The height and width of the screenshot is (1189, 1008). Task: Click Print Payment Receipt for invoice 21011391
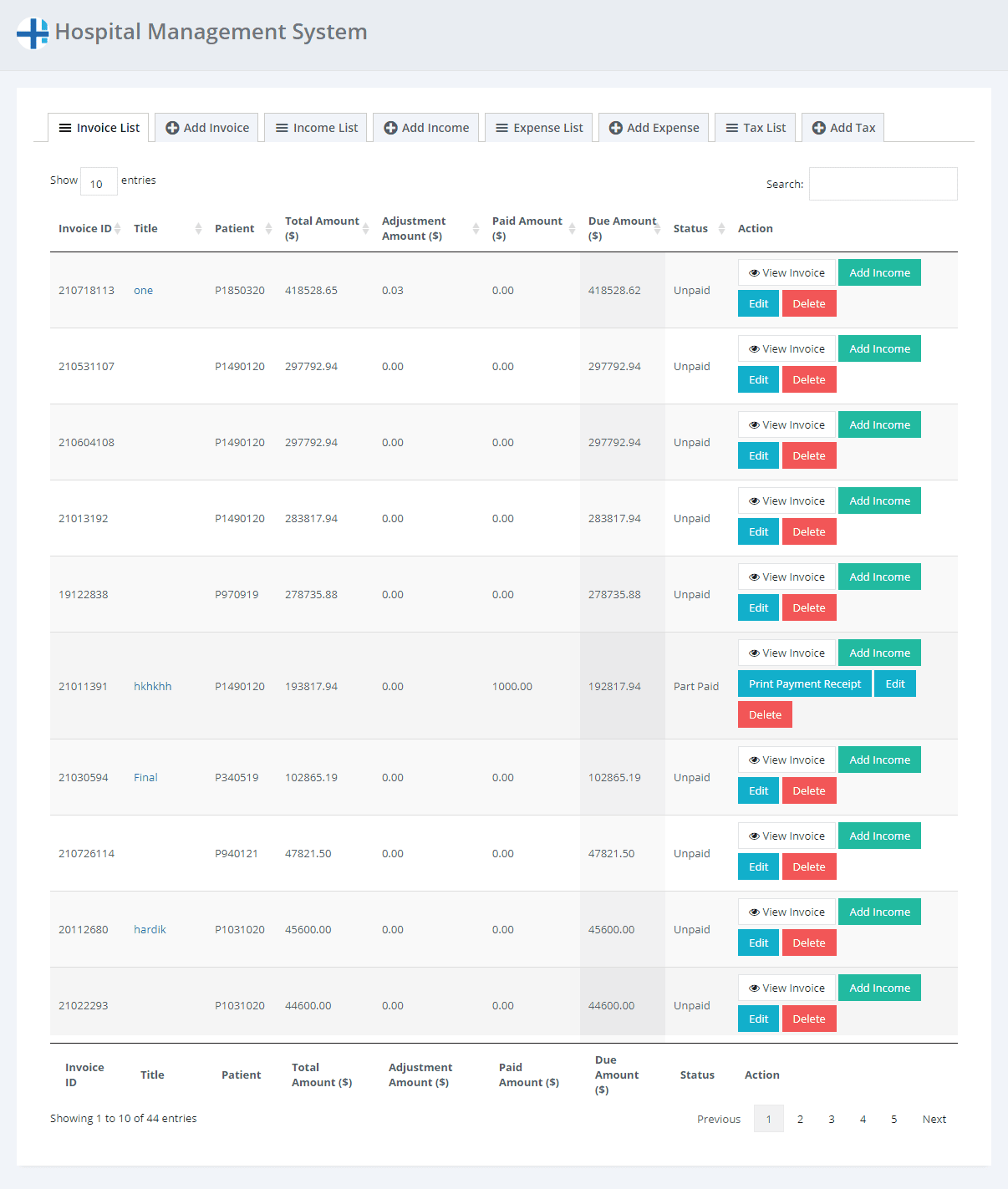click(804, 683)
